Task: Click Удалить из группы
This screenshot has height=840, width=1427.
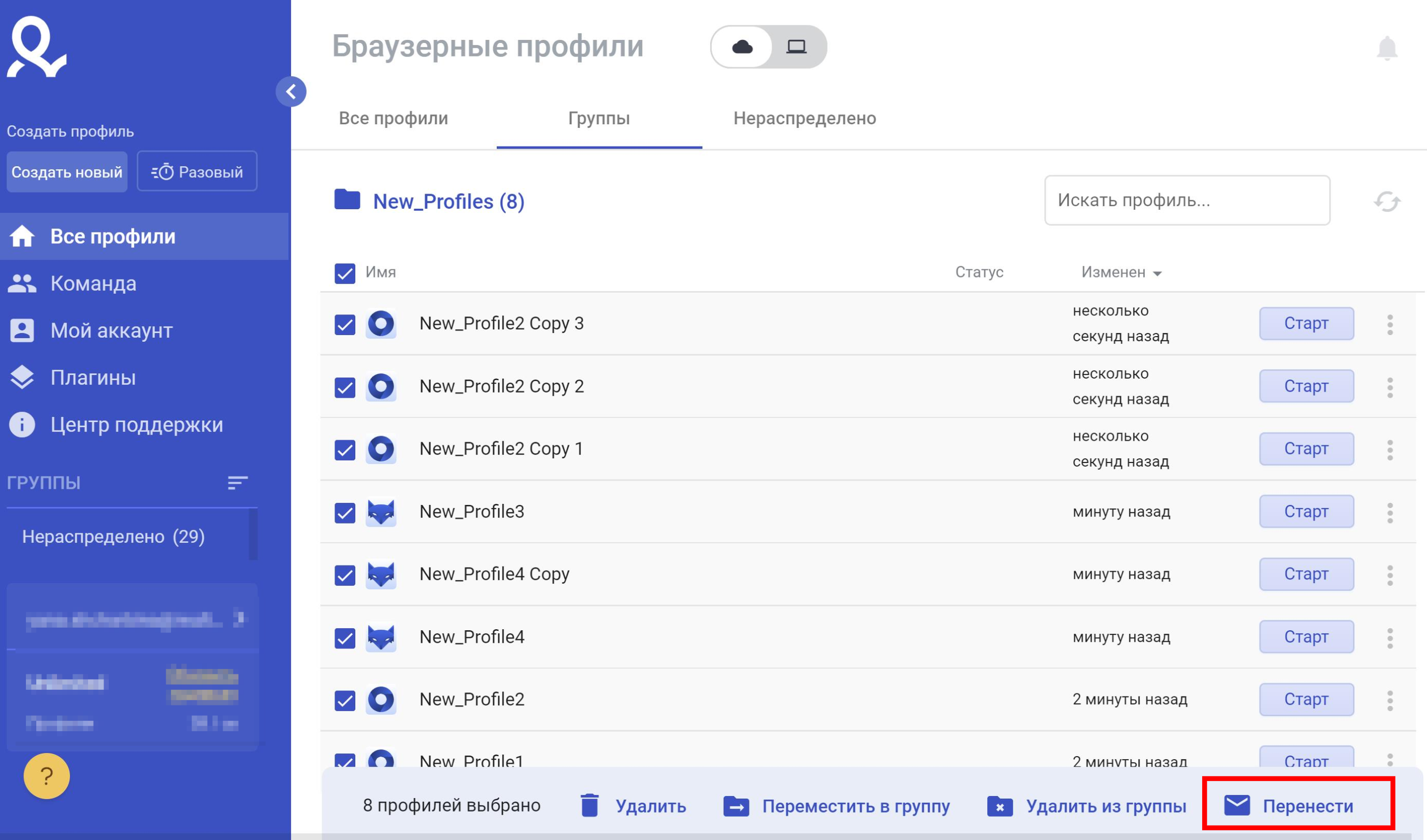Action: click(1086, 806)
